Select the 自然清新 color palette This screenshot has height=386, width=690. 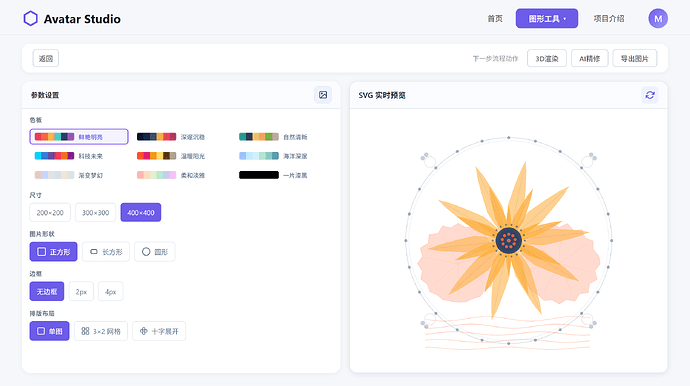(x=283, y=136)
